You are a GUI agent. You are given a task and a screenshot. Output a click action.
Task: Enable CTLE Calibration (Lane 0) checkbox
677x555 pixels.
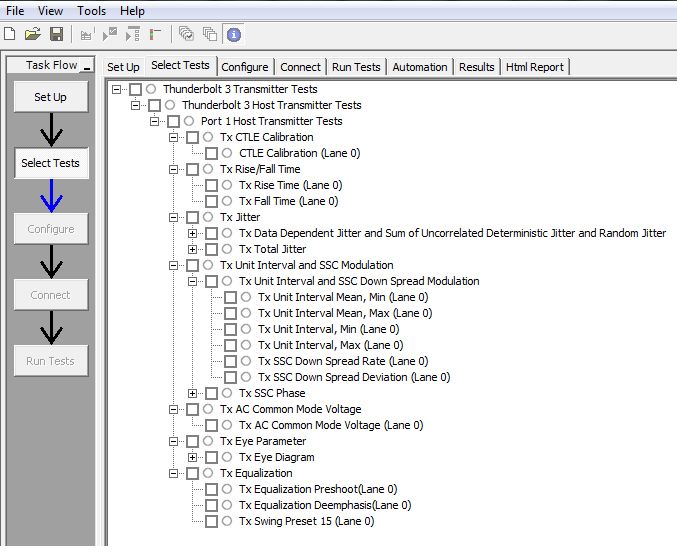[211, 153]
